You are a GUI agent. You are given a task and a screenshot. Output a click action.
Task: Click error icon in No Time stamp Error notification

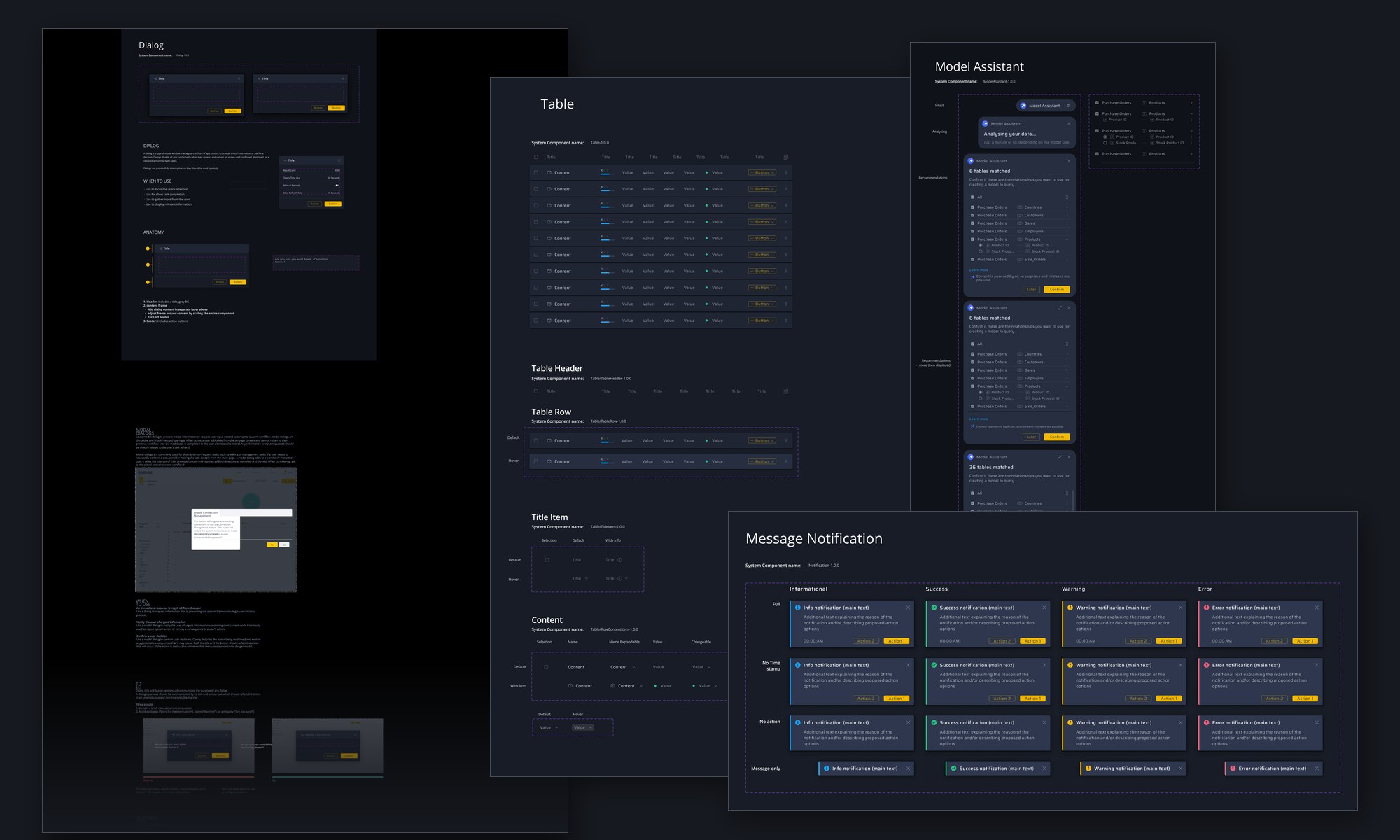(1207, 665)
